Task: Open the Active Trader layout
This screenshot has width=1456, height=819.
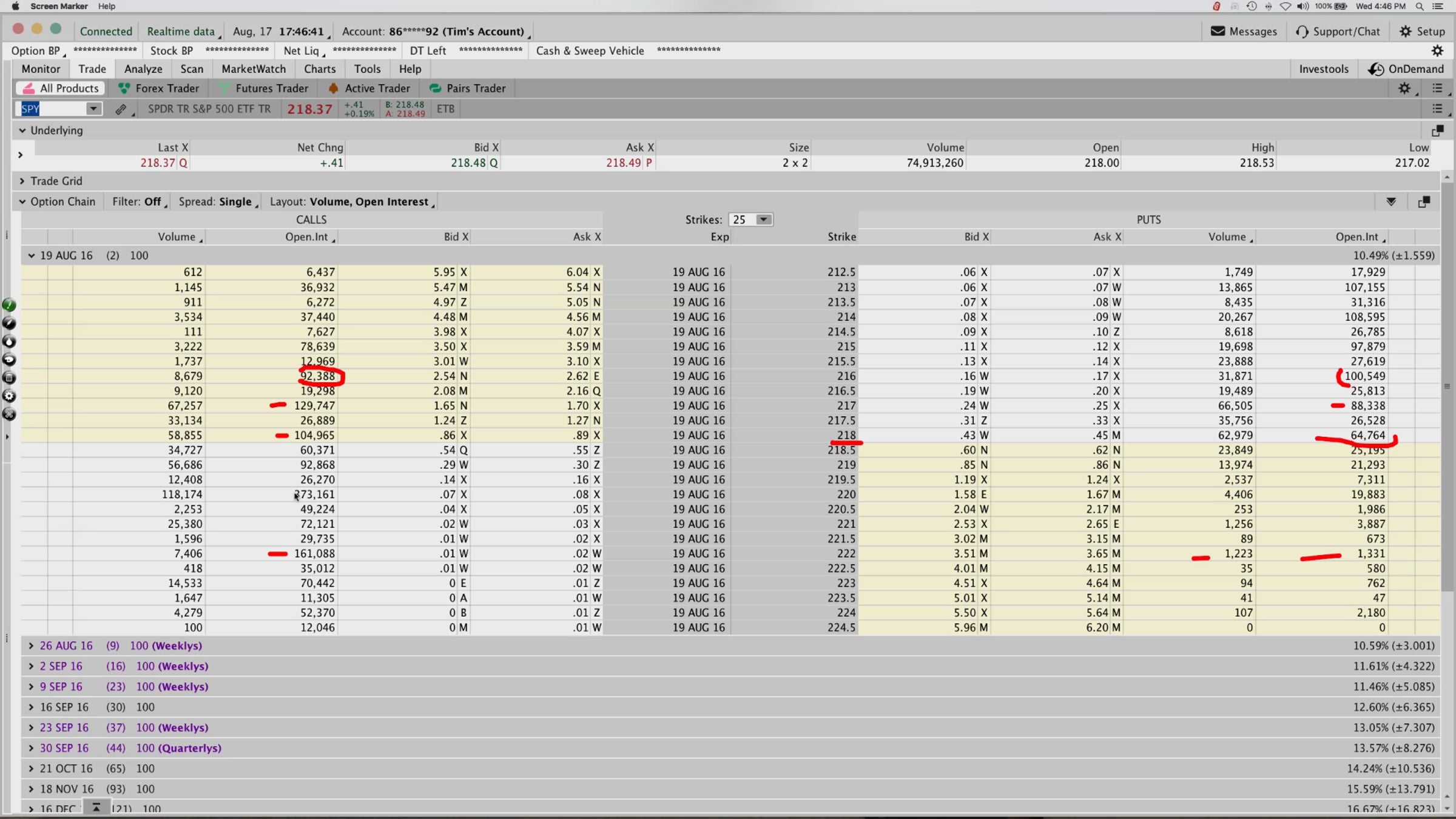Action: click(369, 89)
